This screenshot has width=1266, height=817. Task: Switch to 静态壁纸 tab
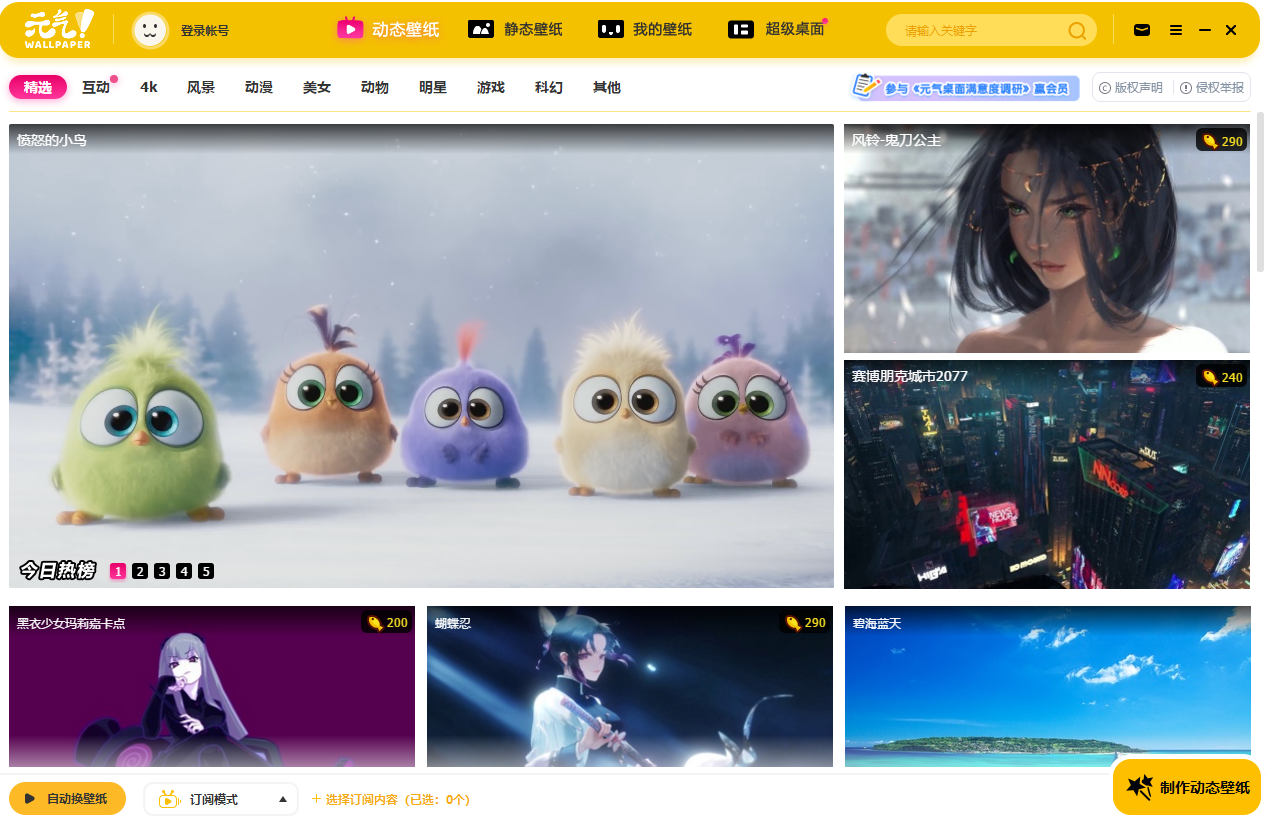tap(515, 29)
